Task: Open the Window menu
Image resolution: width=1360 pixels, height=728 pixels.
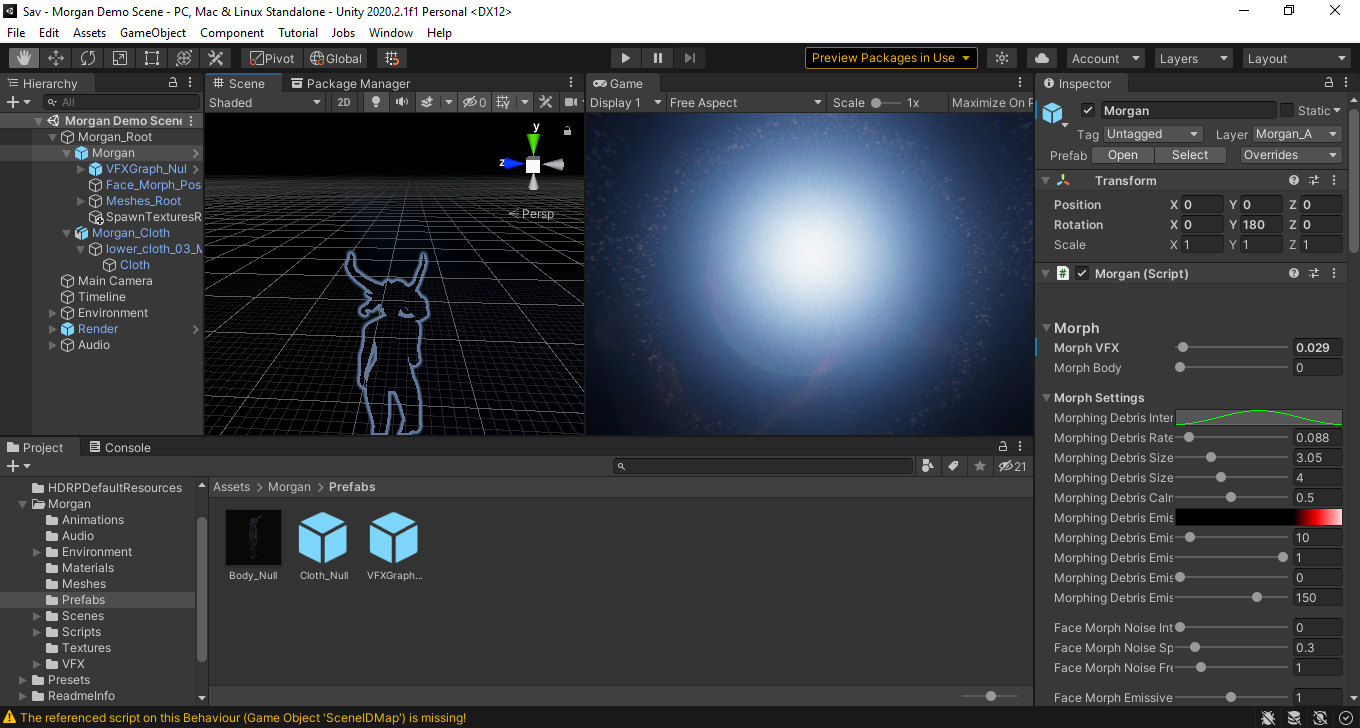Action: pos(391,33)
